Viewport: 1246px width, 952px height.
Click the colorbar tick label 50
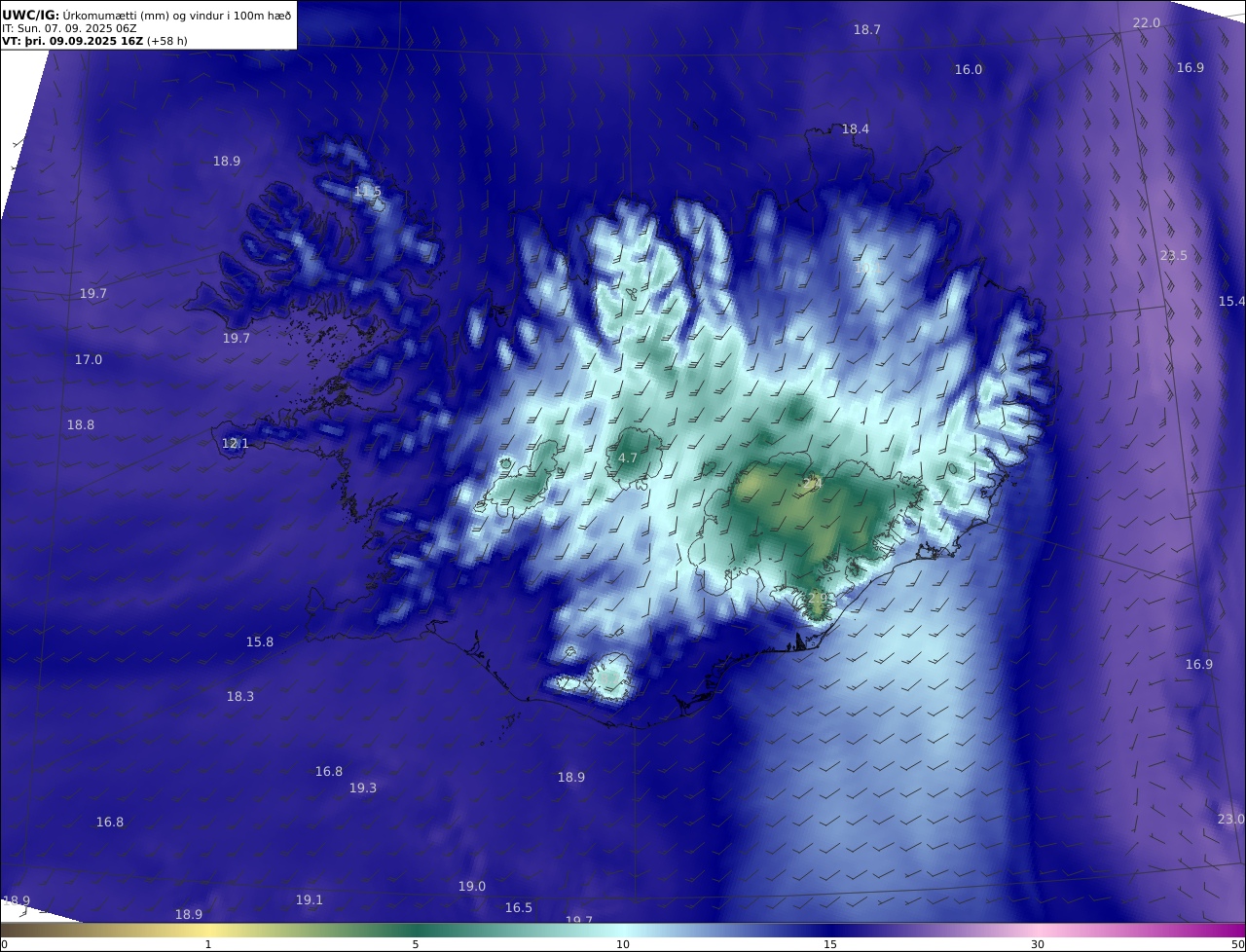(1238, 944)
